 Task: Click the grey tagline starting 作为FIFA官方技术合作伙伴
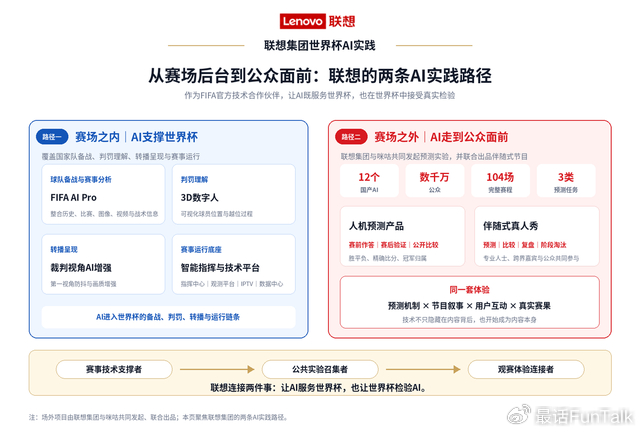tap(320, 96)
